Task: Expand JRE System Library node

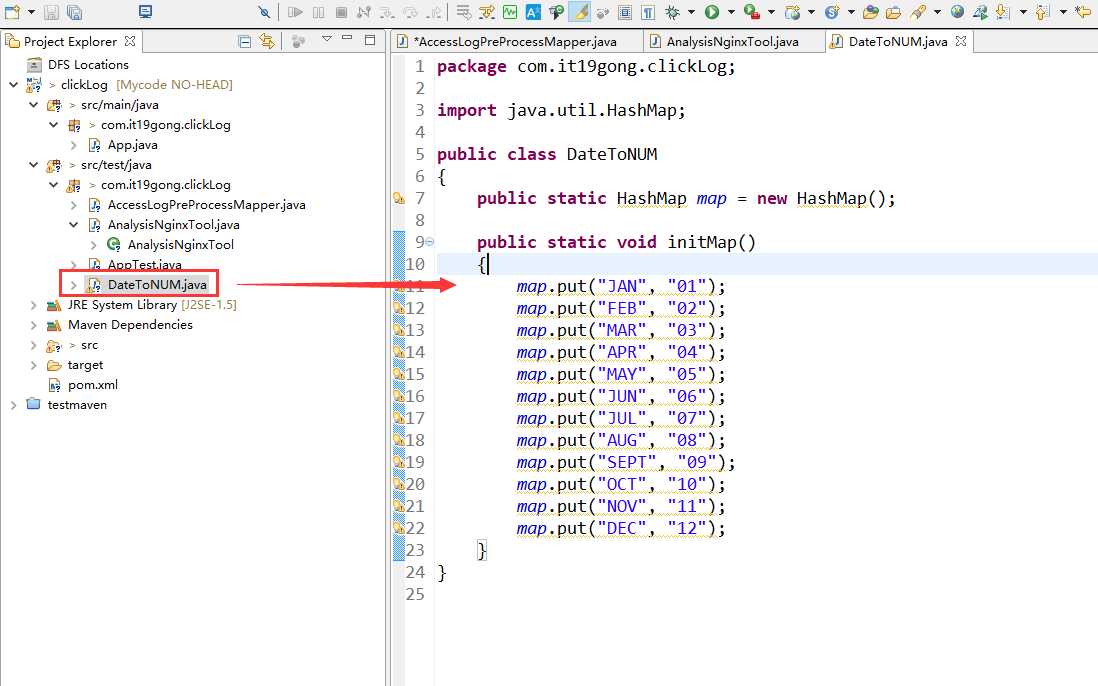Action: click(34, 305)
